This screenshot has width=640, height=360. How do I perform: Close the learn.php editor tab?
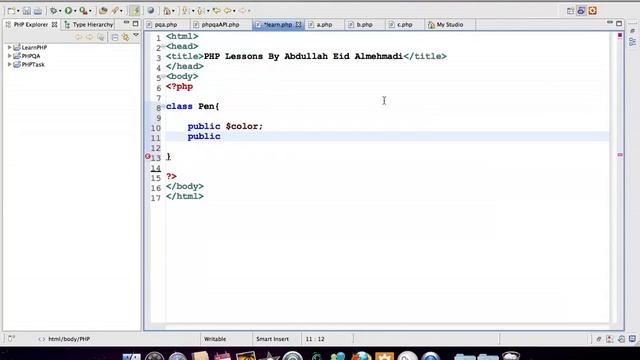298,24
